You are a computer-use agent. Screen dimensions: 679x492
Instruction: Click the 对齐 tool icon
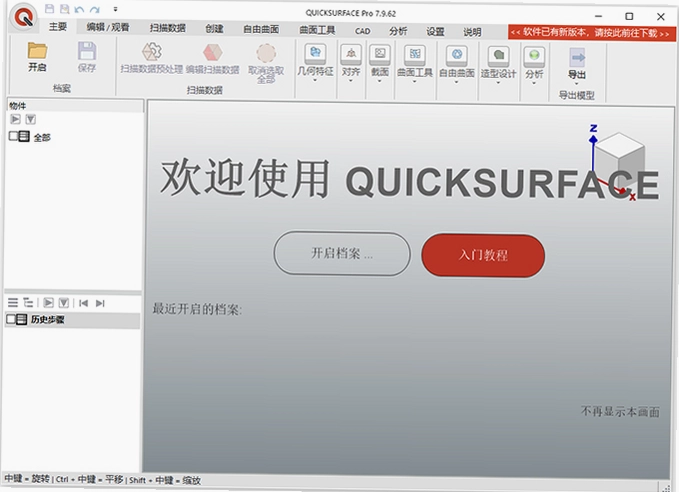click(x=351, y=54)
